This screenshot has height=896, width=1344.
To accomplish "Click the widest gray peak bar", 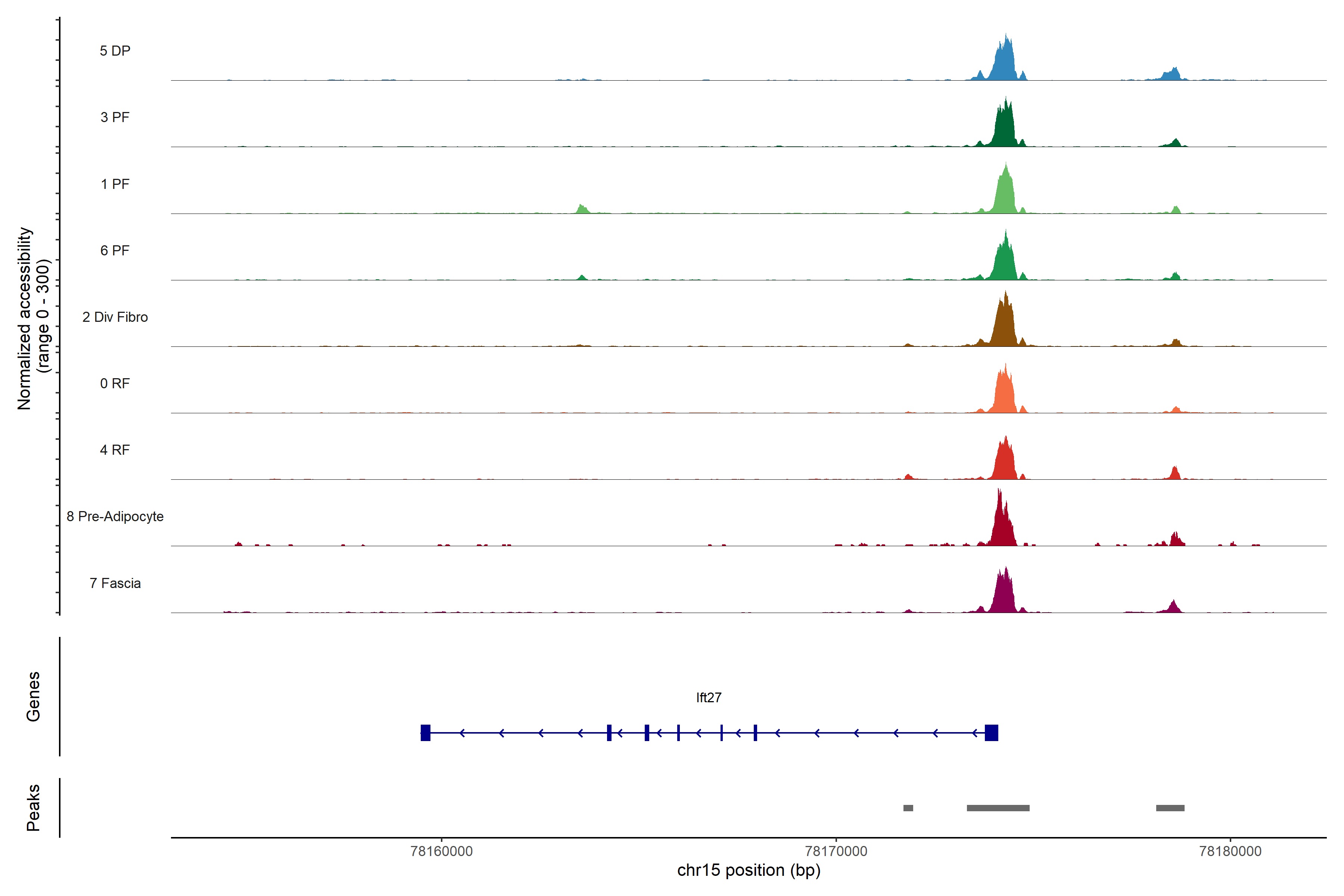I will coord(998,808).
